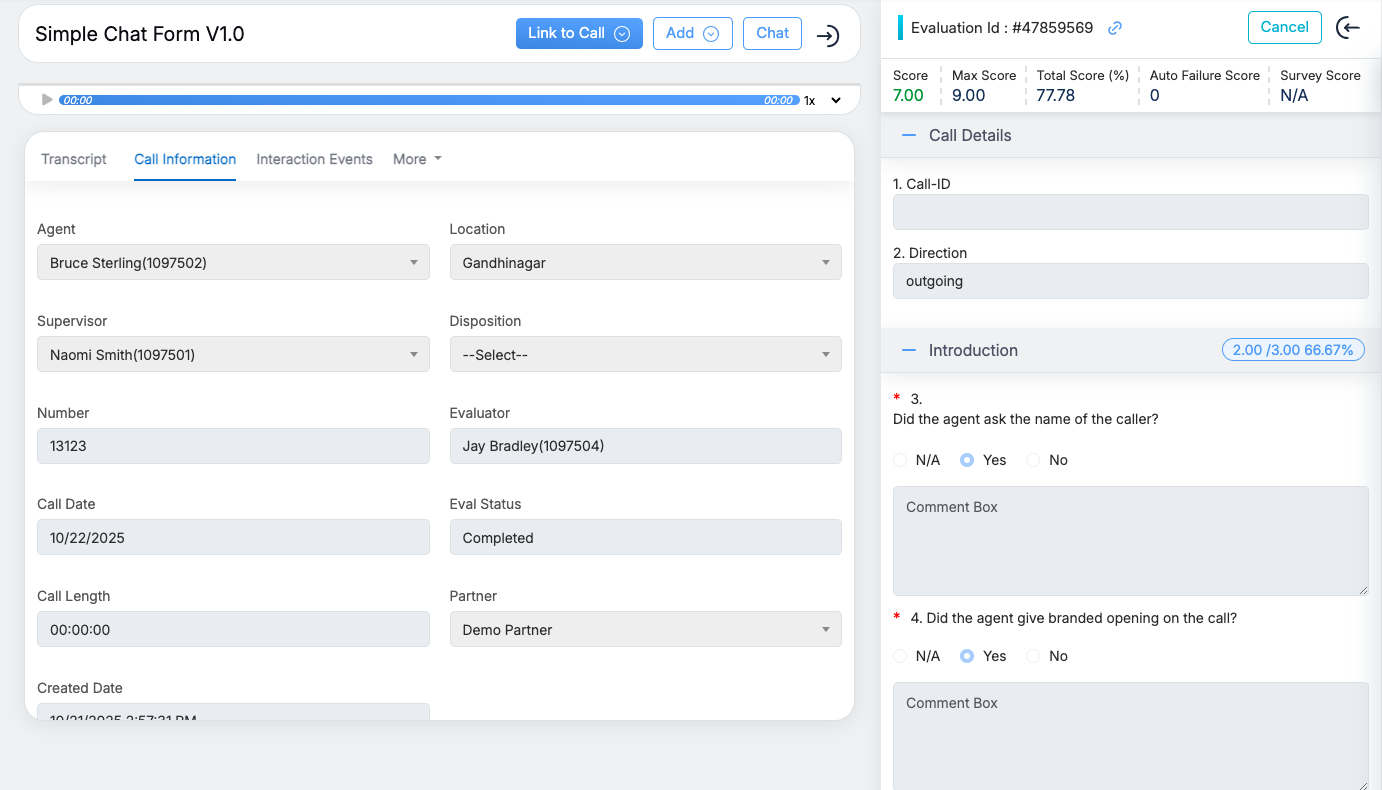Click the chevron circle on Add button
Viewport: 1382px width, 790px height.
(x=711, y=33)
